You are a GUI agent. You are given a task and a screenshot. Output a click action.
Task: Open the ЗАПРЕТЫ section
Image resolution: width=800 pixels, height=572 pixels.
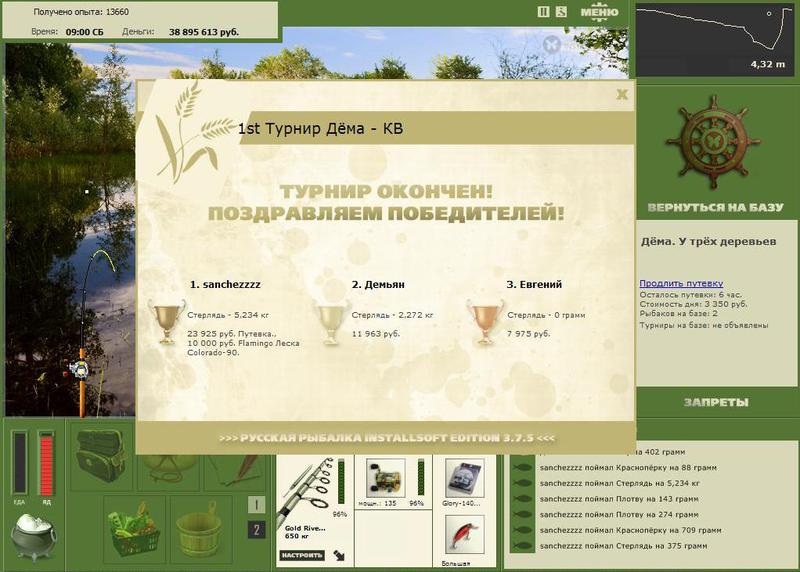[716, 403]
